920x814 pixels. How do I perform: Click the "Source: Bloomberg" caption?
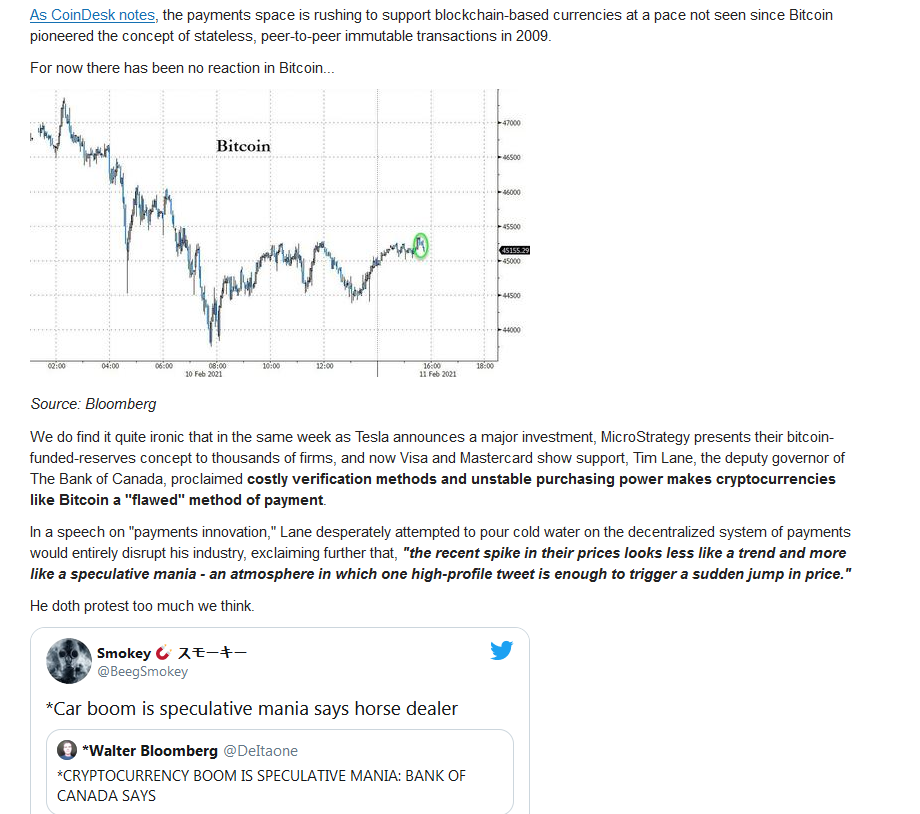click(x=93, y=404)
